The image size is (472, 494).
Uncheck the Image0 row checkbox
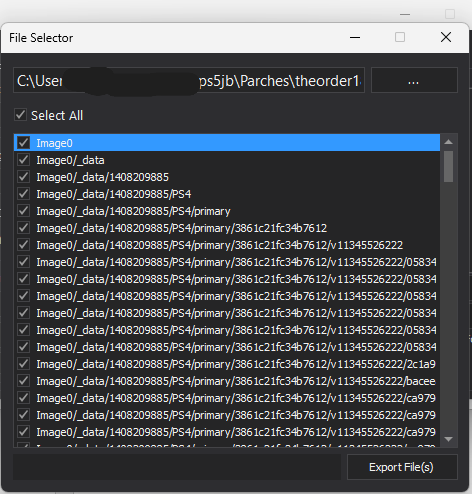(x=24, y=143)
